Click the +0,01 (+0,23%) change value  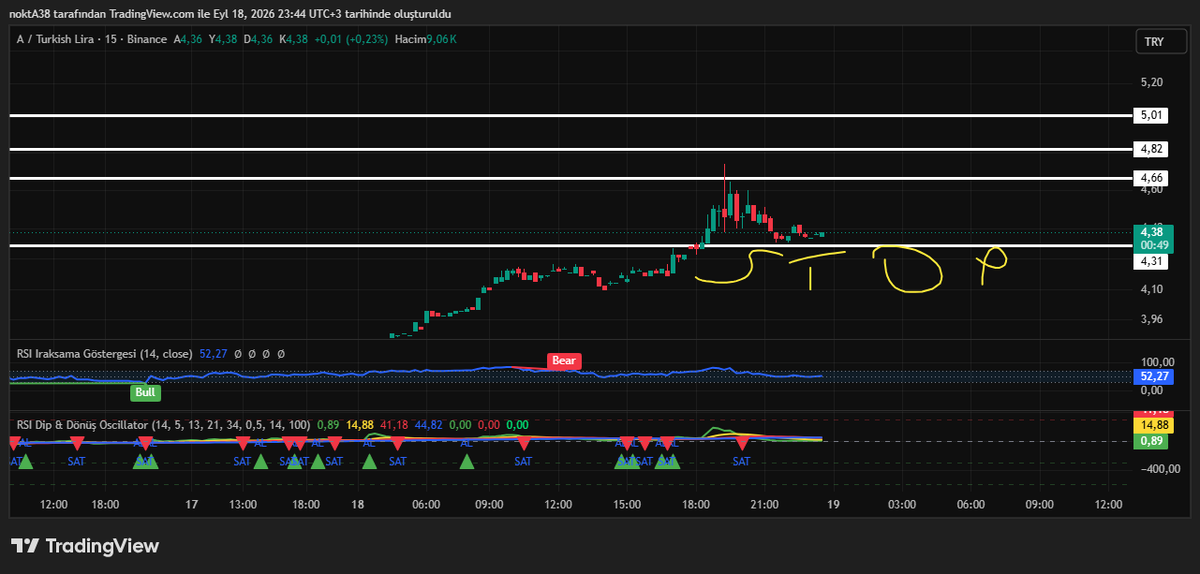(350, 39)
